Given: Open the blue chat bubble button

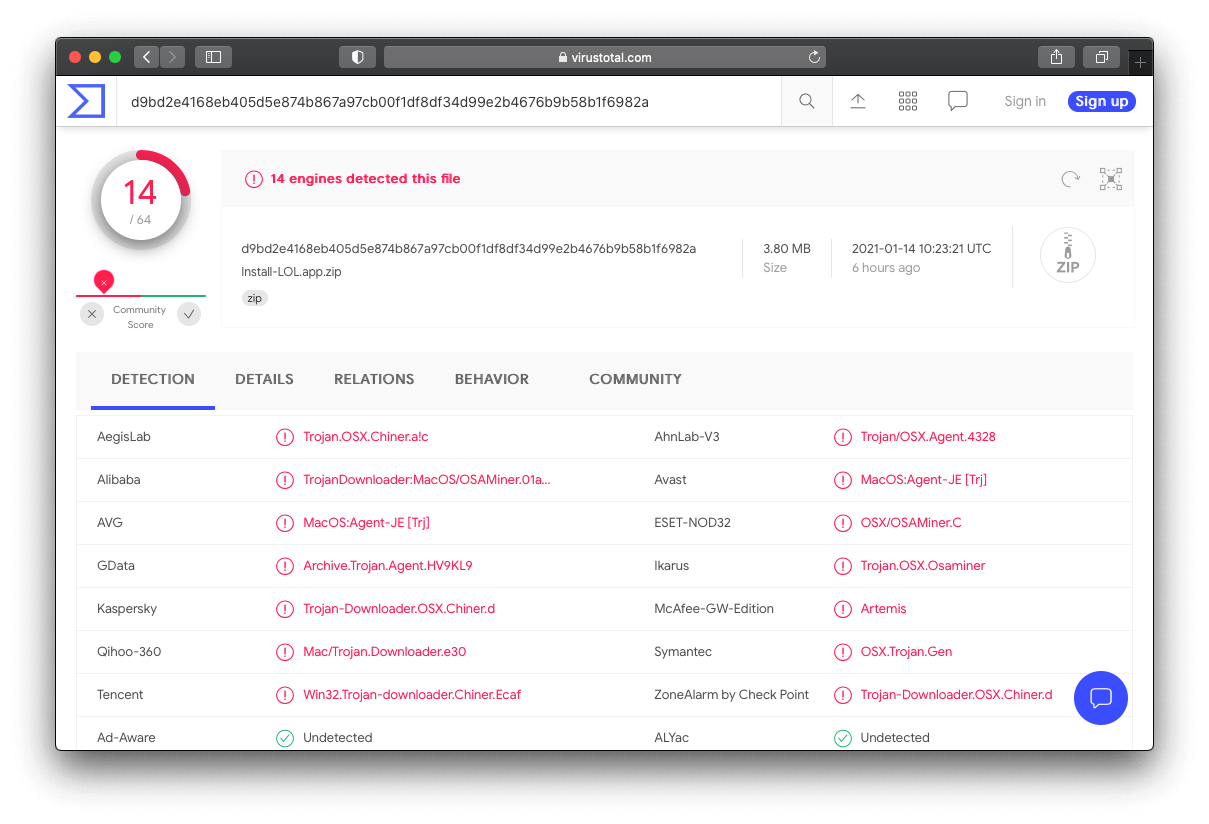Looking at the screenshot, I should pyautogui.click(x=1101, y=697).
